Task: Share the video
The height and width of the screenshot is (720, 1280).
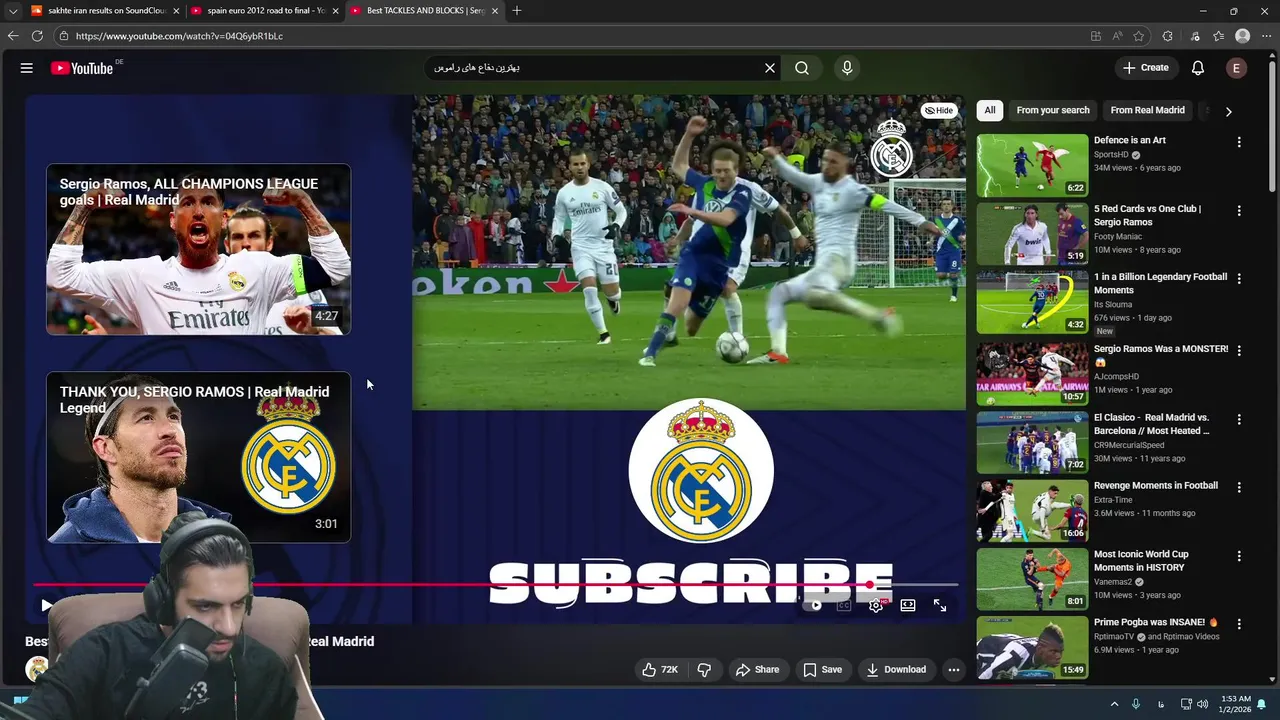Action: (757, 670)
